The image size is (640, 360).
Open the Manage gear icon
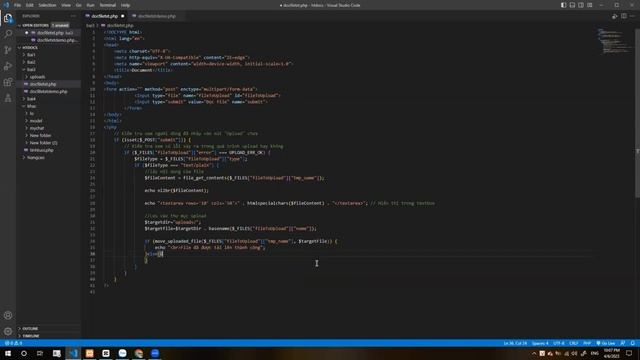point(8,331)
